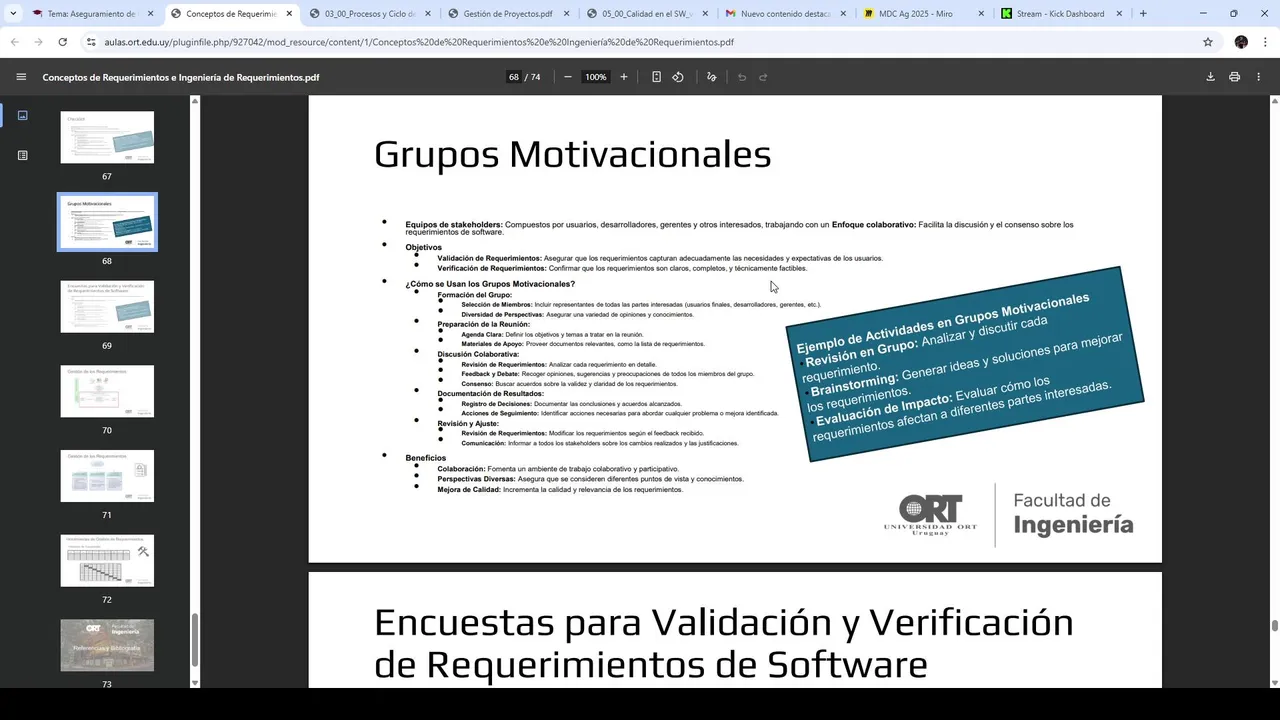Open the tab search dropdown arrow

click(12, 14)
